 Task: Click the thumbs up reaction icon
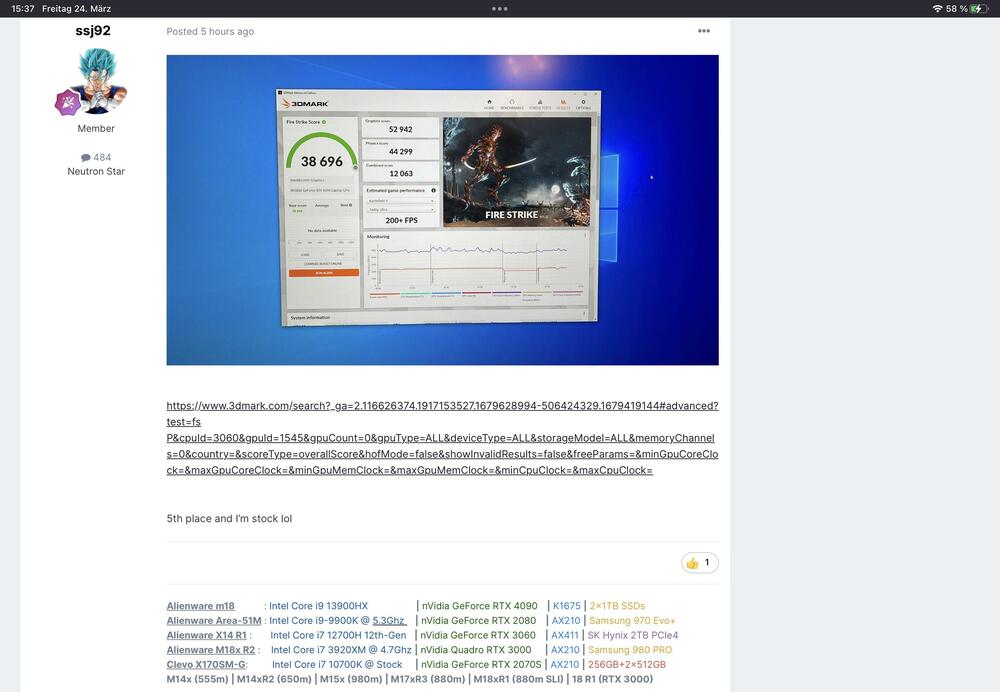[x=692, y=563]
